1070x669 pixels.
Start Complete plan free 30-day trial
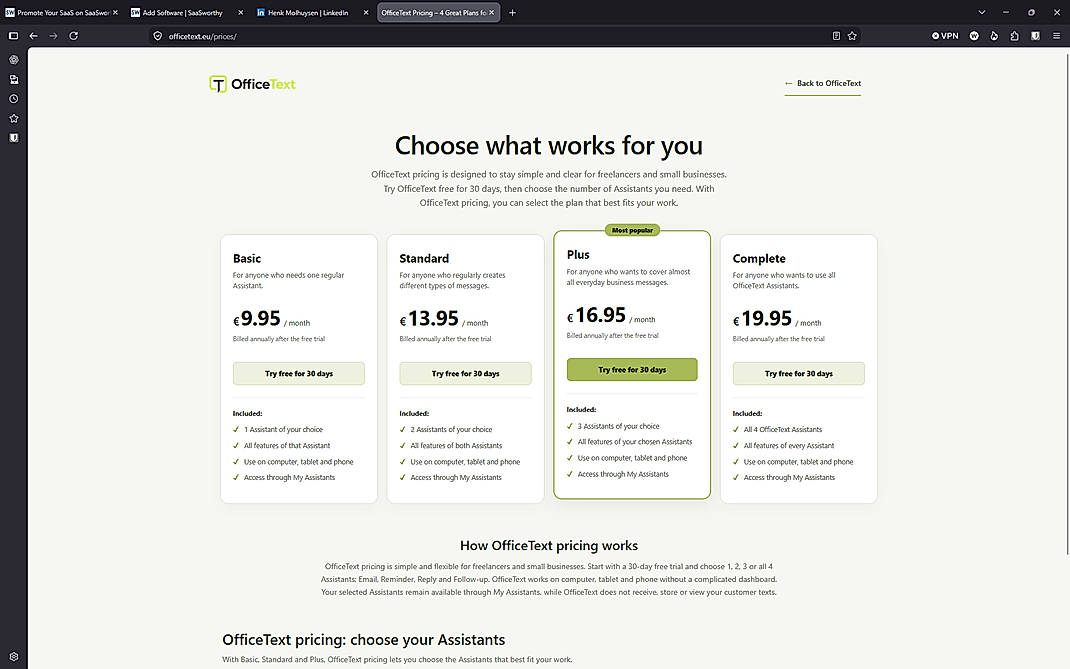[798, 373]
